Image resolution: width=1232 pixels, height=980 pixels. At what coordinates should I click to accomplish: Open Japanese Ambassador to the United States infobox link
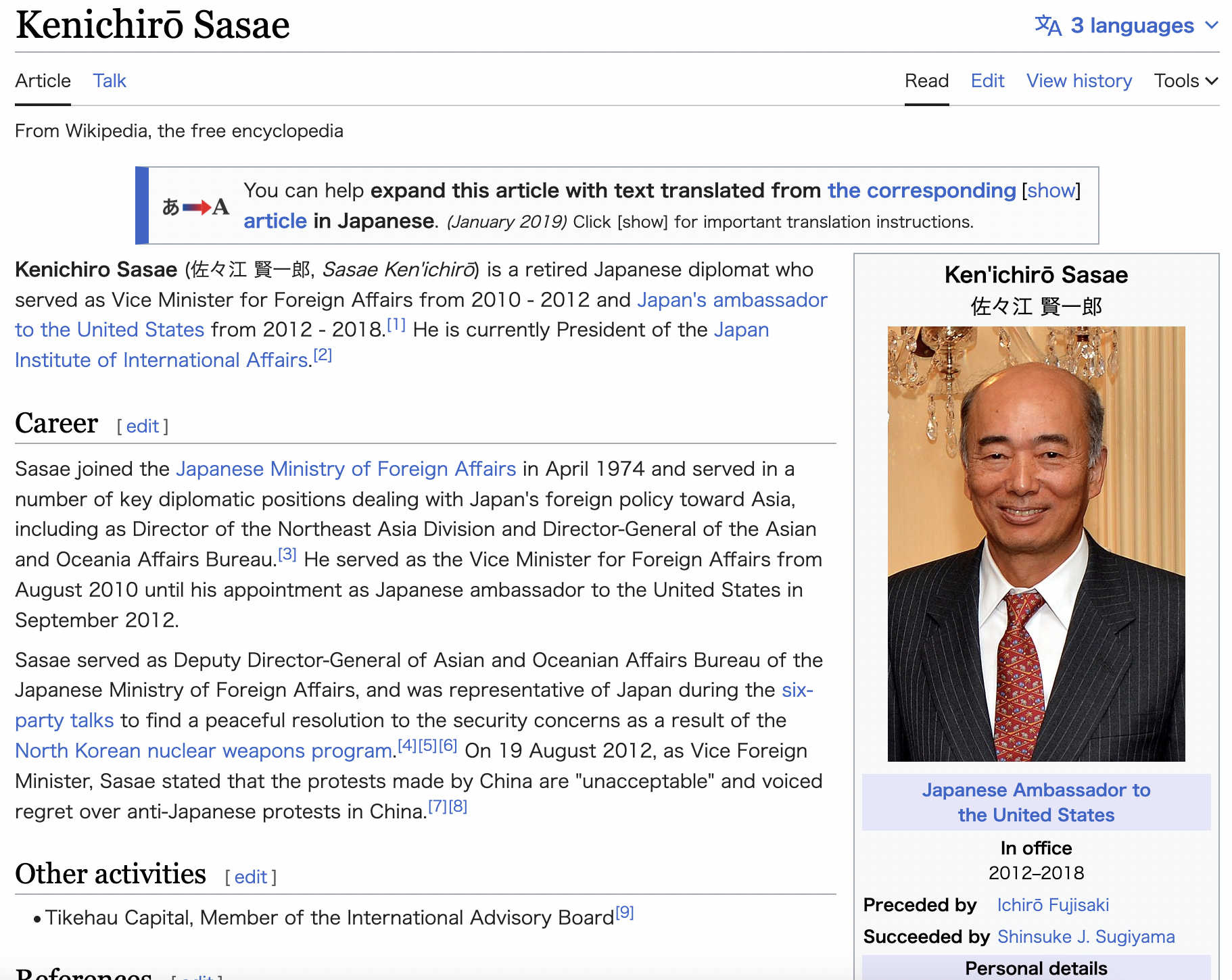tap(1036, 802)
